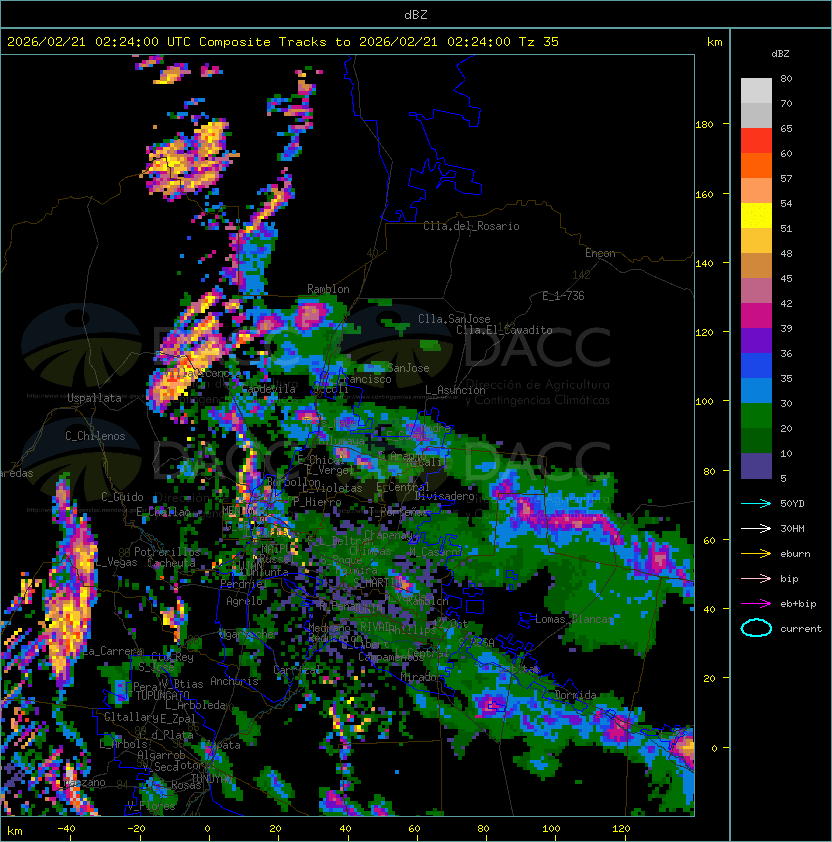Image resolution: width=832 pixels, height=842 pixels.
Task: Choose the dusty pink 45-42 dBZ band
Action: click(x=756, y=291)
